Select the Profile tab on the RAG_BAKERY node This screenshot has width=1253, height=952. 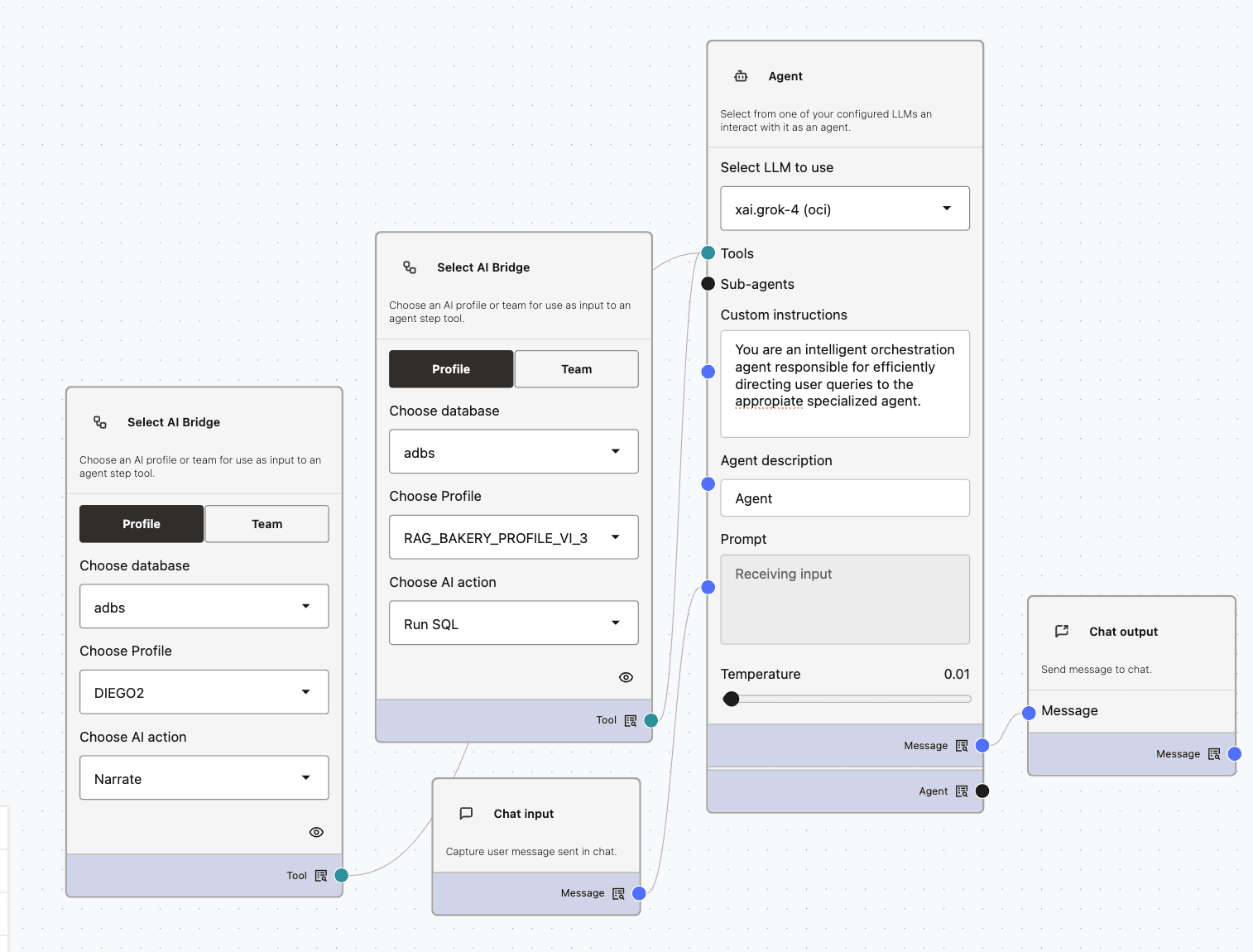(x=451, y=368)
